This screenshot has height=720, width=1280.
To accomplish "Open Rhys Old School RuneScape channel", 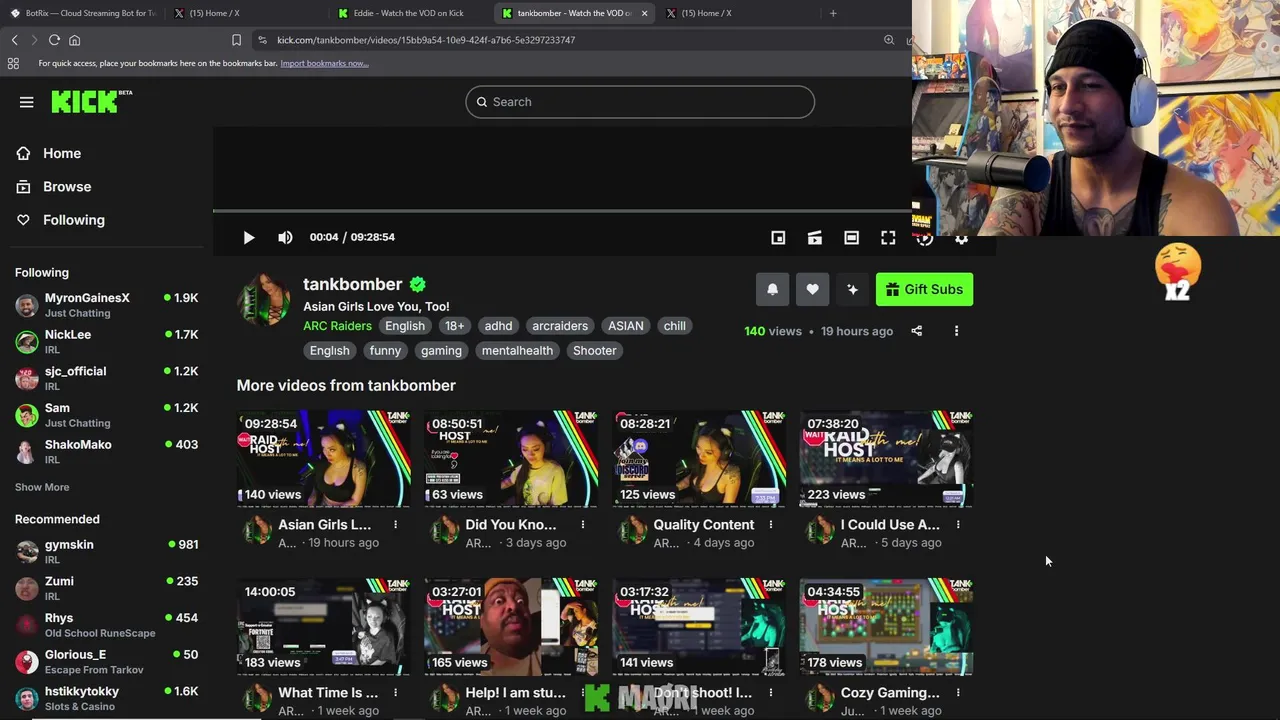I will point(106,625).
